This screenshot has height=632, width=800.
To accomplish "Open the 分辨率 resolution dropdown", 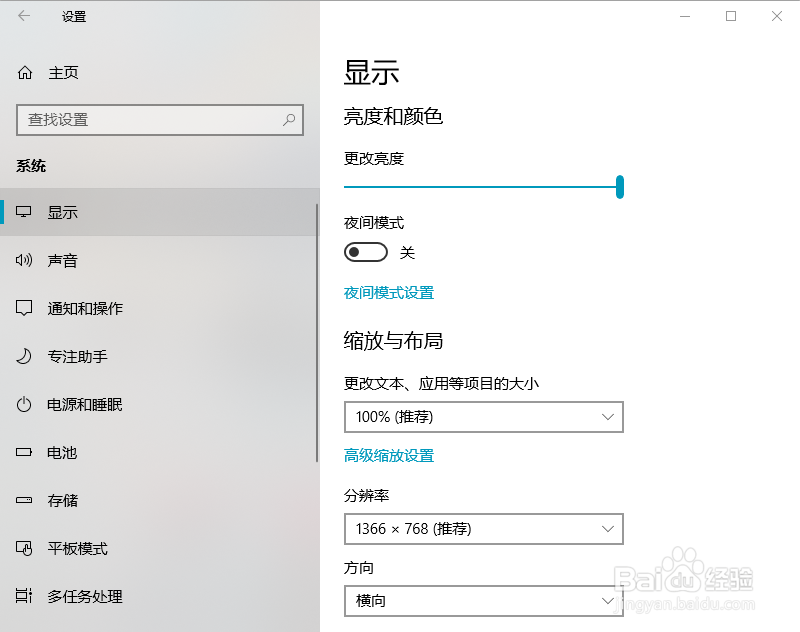I will (x=484, y=529).
